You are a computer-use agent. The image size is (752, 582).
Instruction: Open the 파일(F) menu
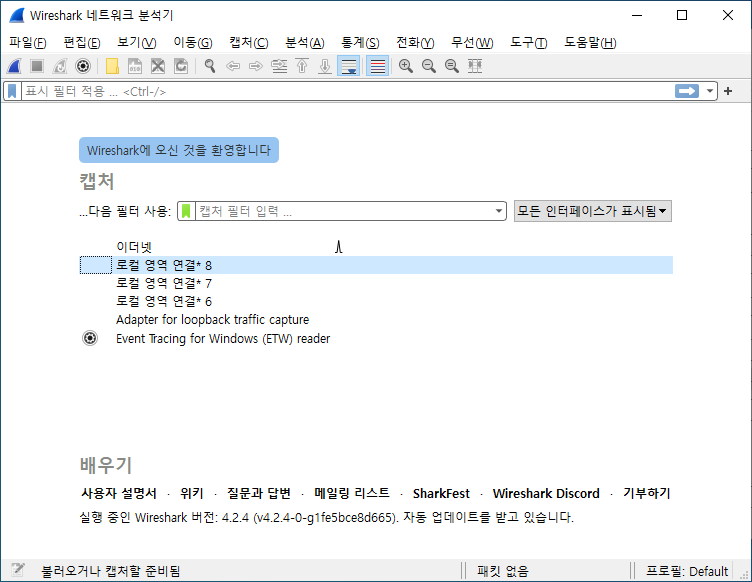pos(28,43)
